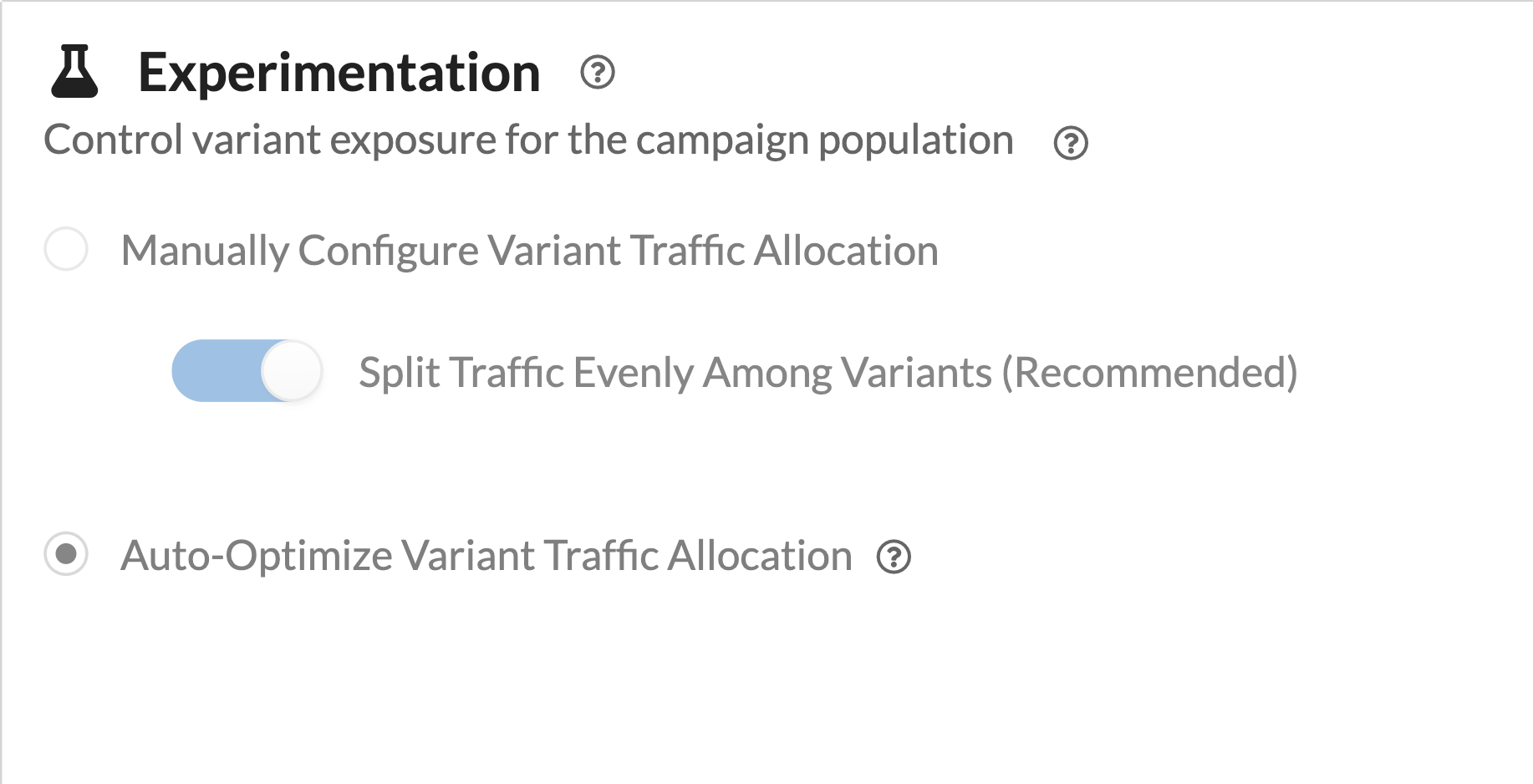1533x784 pixels.
Task: Click the Manually Configure Variant Traffic Allocation label
Action: point(529,251)
